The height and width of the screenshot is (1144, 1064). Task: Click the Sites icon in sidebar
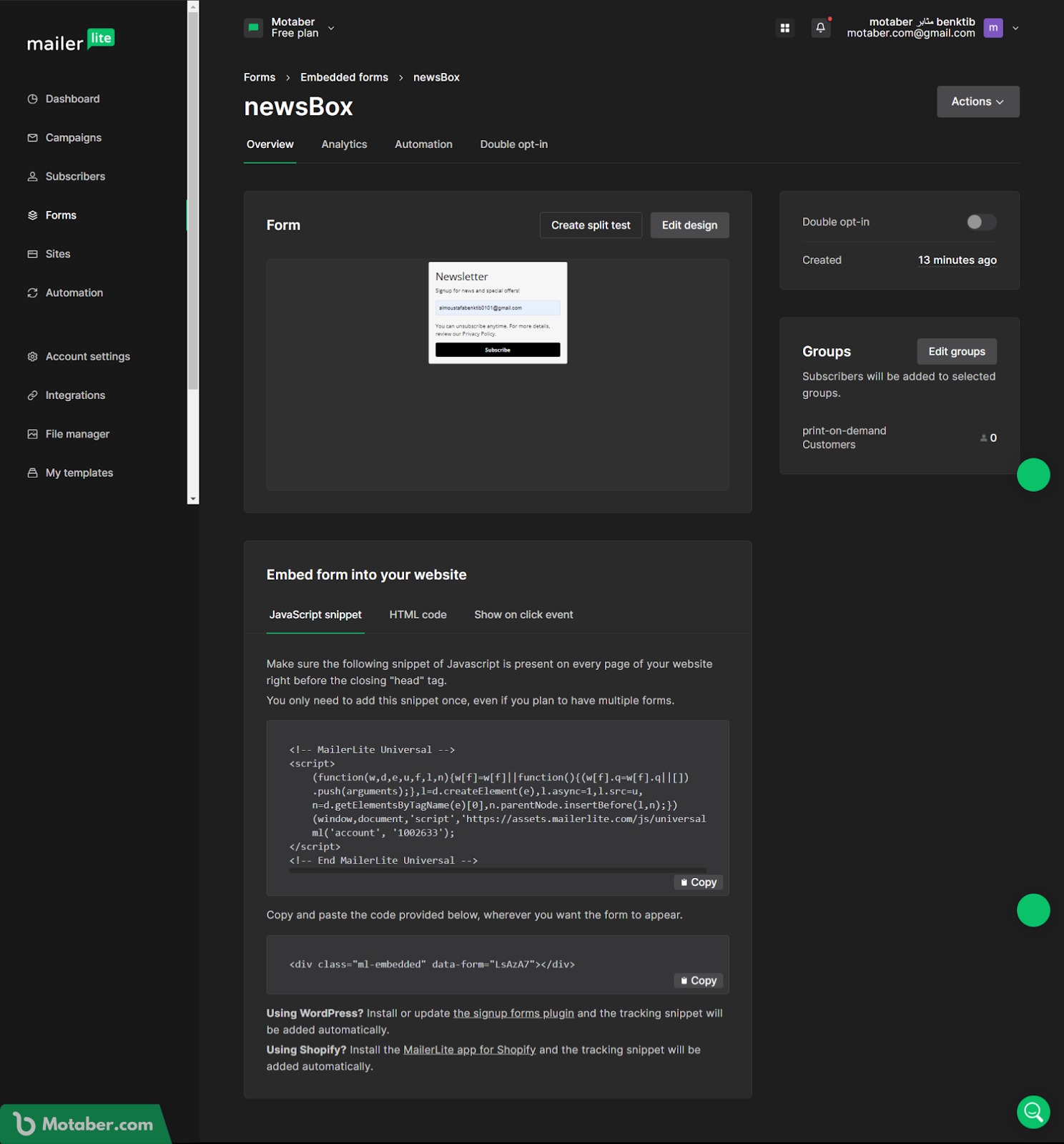(32, 254)
